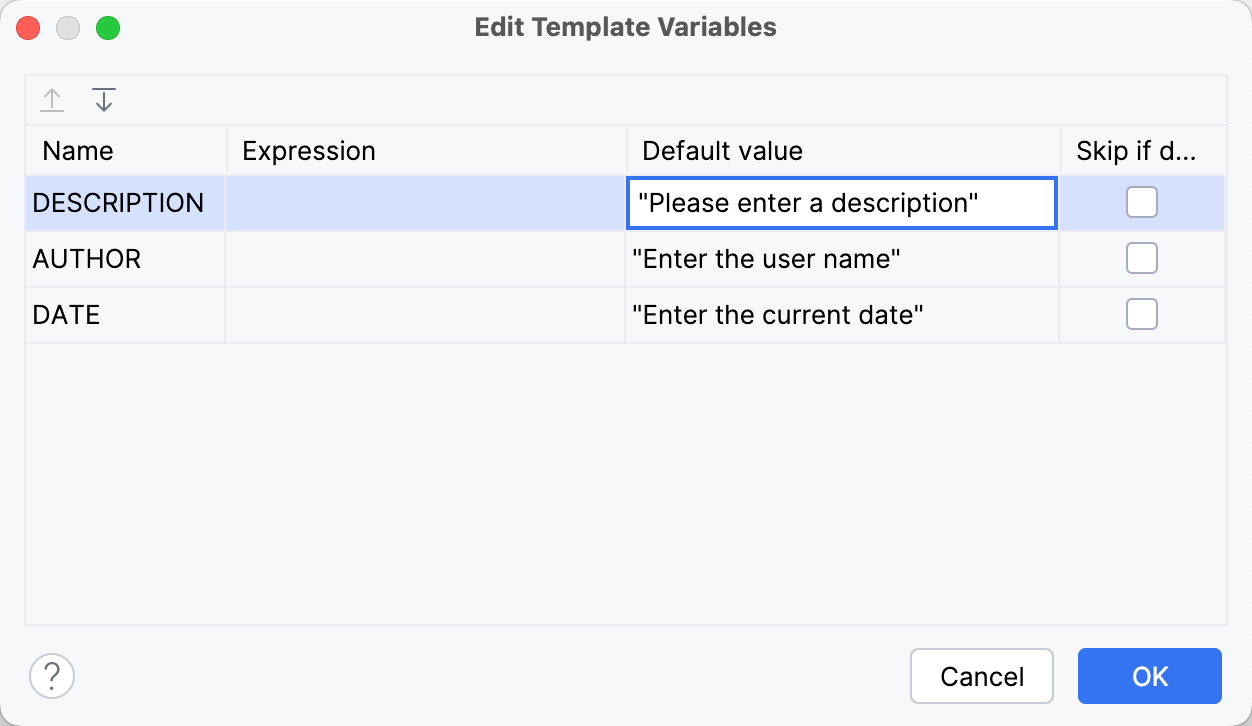Edit the default value field for DESCRIPTION
The width and height of the screenshot is (1252, 726).
pyautogui.click(x=840, y=202)
